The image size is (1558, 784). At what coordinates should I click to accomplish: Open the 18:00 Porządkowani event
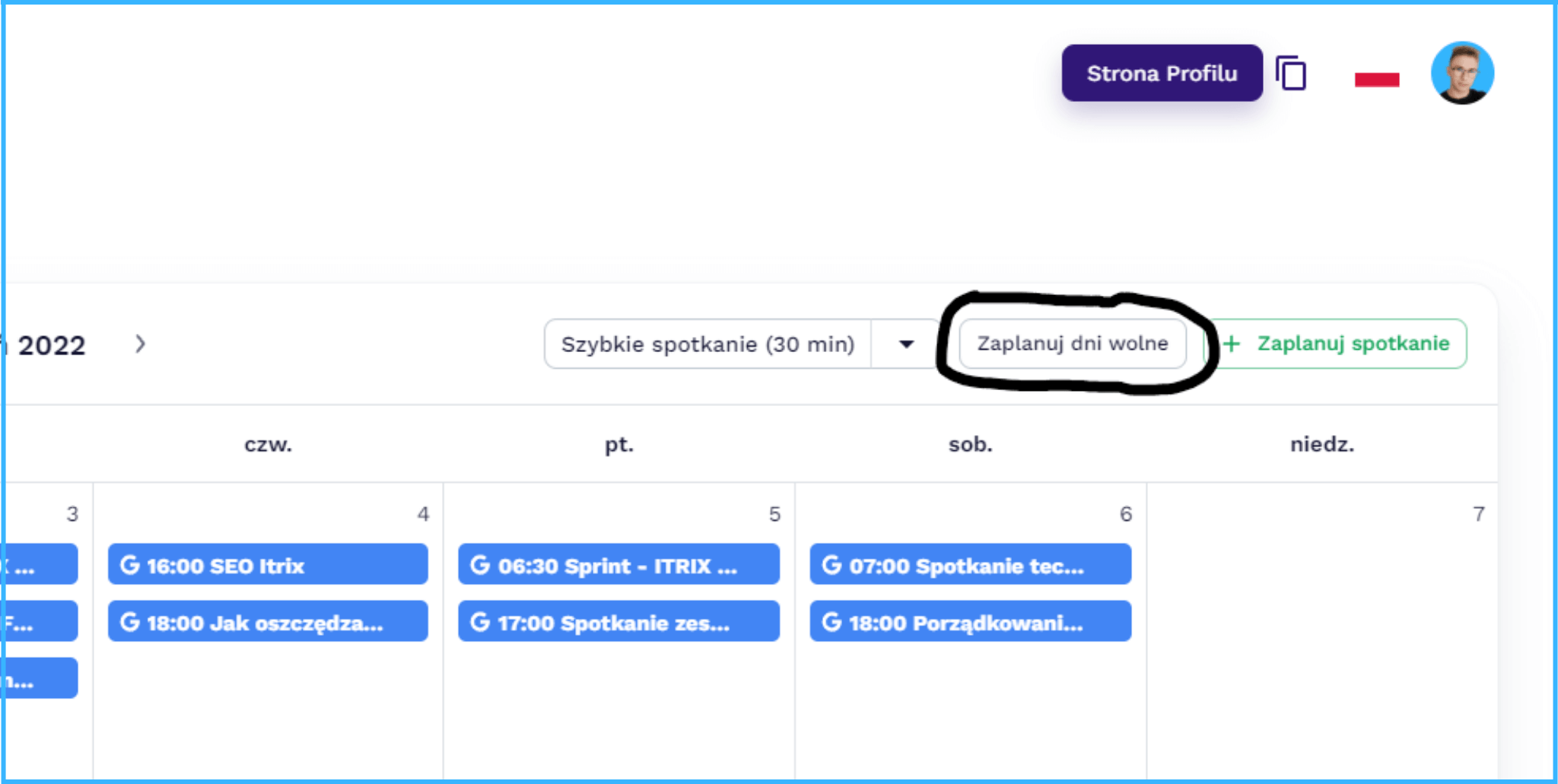tap(970, 622)
